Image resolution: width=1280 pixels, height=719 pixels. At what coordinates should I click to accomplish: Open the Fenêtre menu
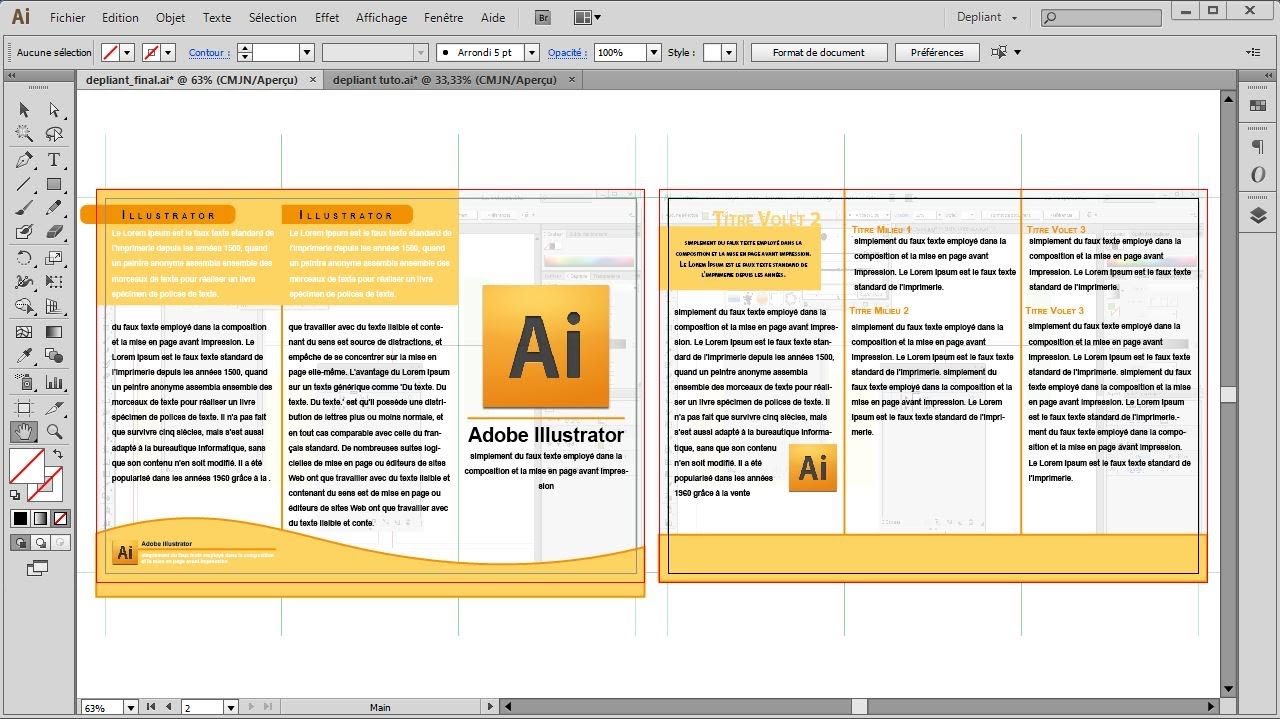point(443,17)
